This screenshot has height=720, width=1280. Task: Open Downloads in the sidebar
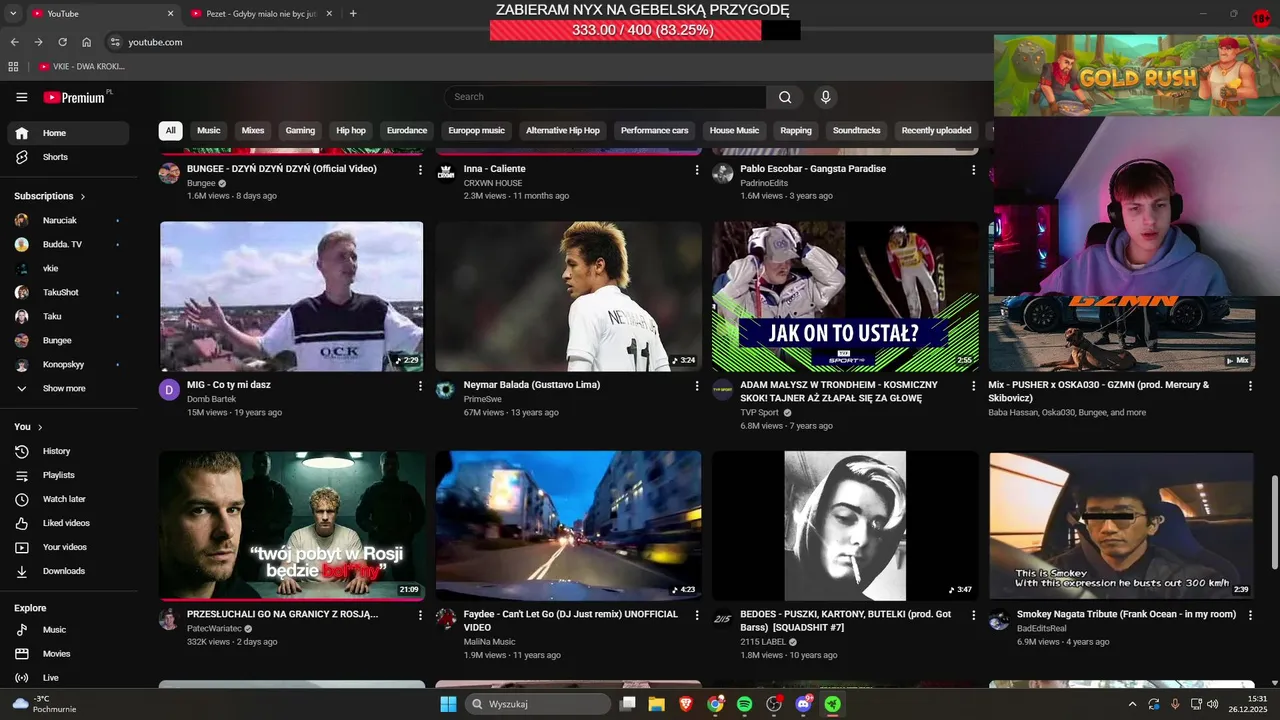point(68,571)
